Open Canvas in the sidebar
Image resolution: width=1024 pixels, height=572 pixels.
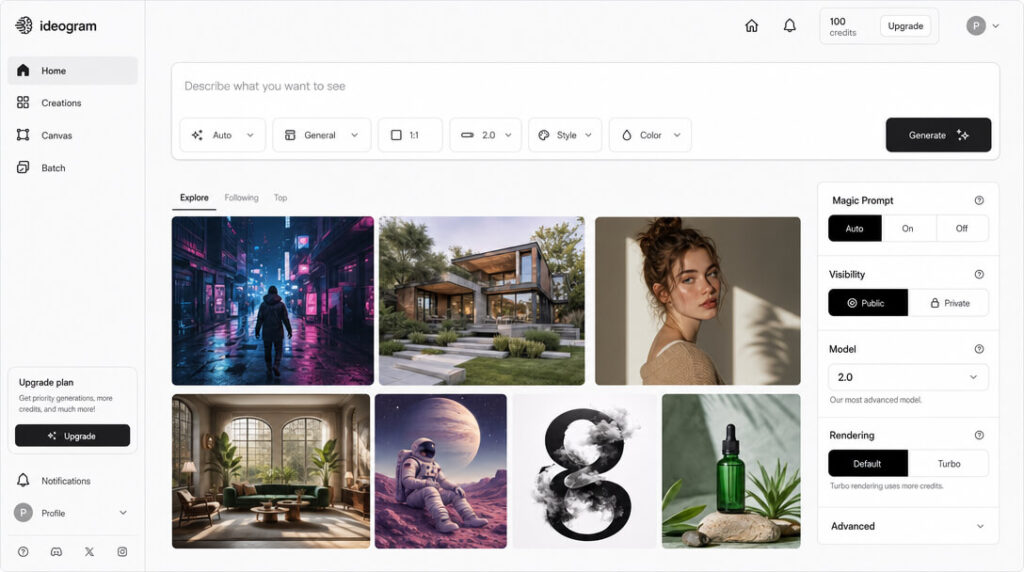[x=72, y=135]
